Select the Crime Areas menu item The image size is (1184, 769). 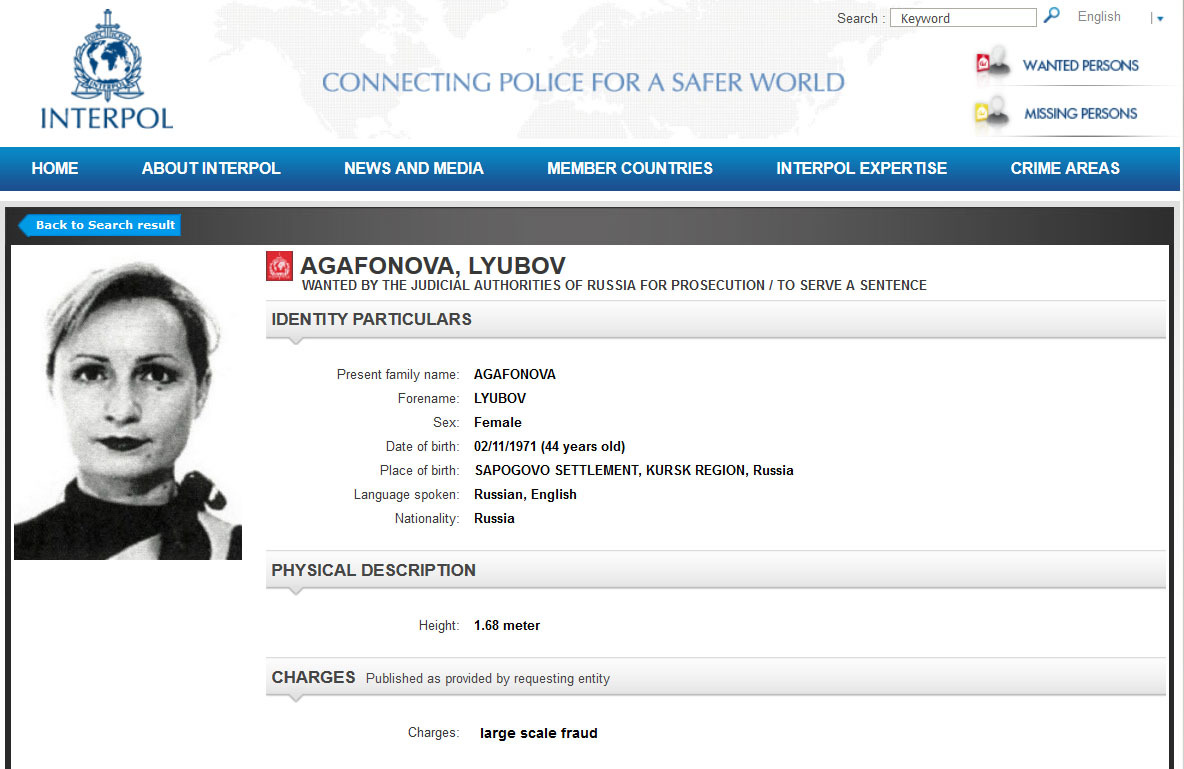pos(1065,168)
